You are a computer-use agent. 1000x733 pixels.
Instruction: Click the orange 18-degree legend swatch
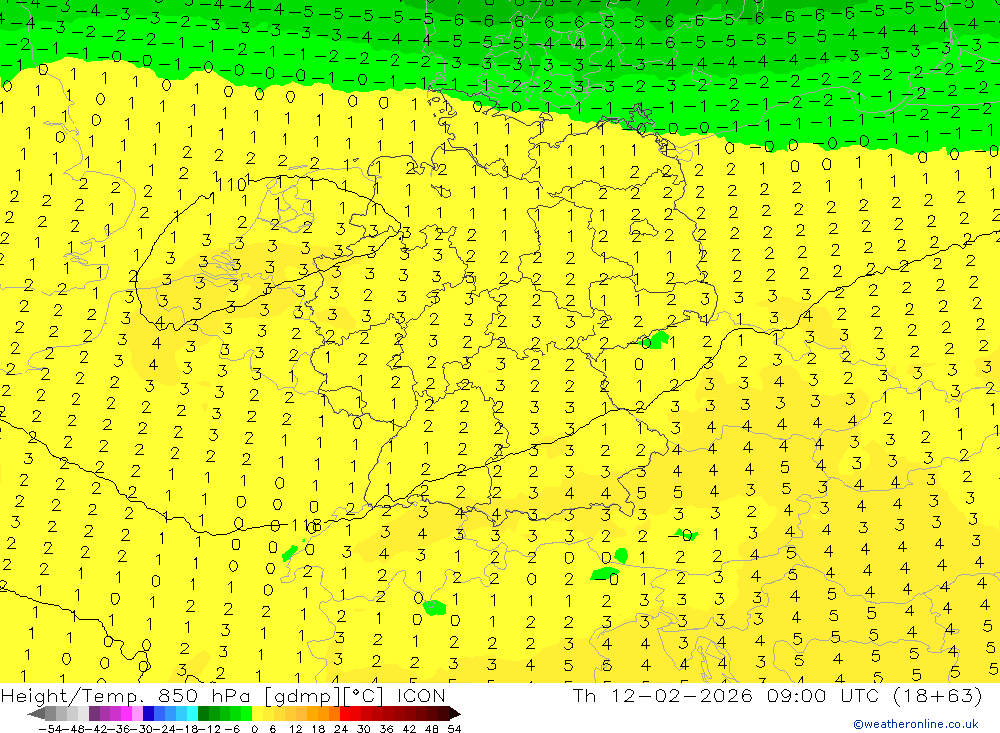323,713
